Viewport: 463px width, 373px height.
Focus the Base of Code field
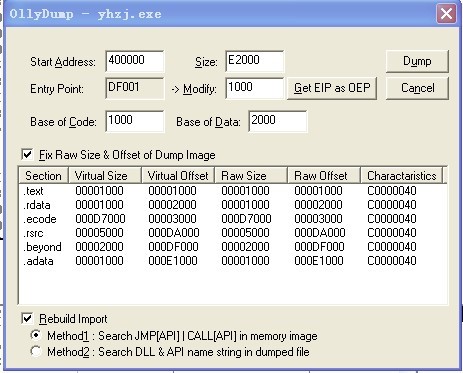[x=135, y=121]
